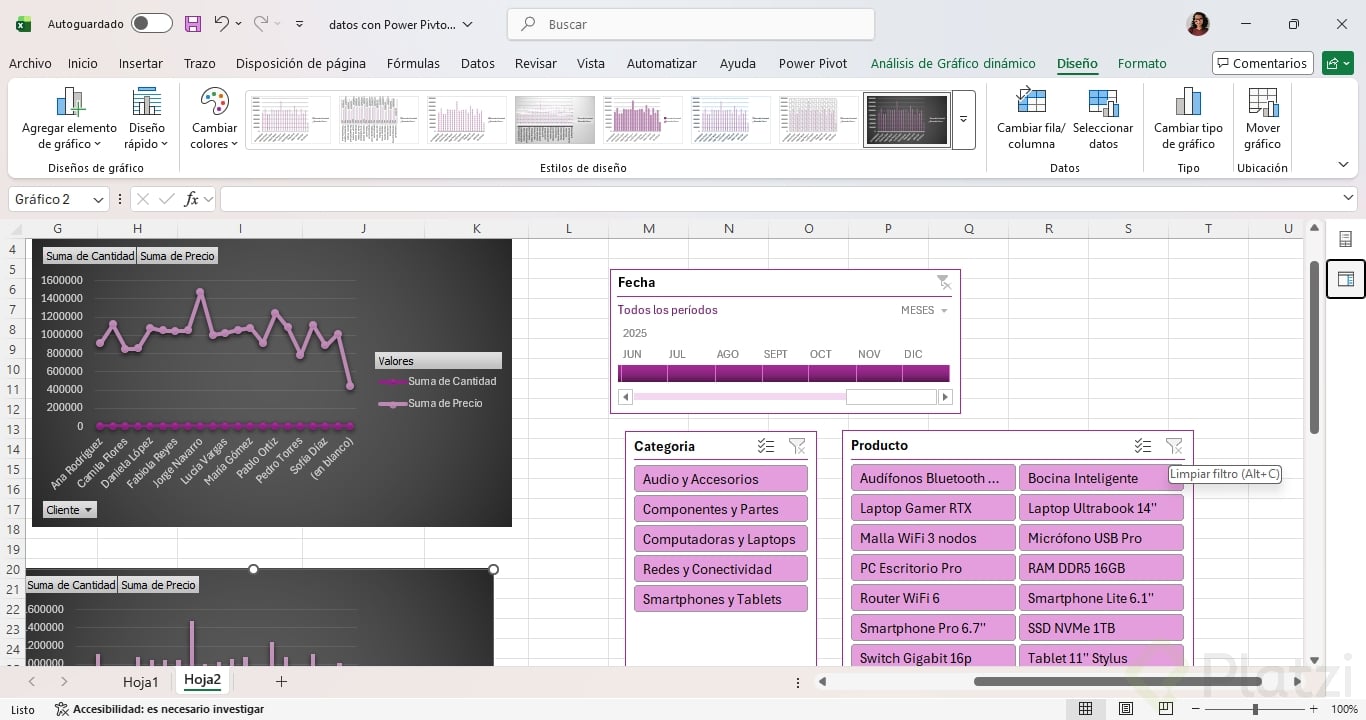
Task: Click the Redo arrow icon
Action: (260, 24)
